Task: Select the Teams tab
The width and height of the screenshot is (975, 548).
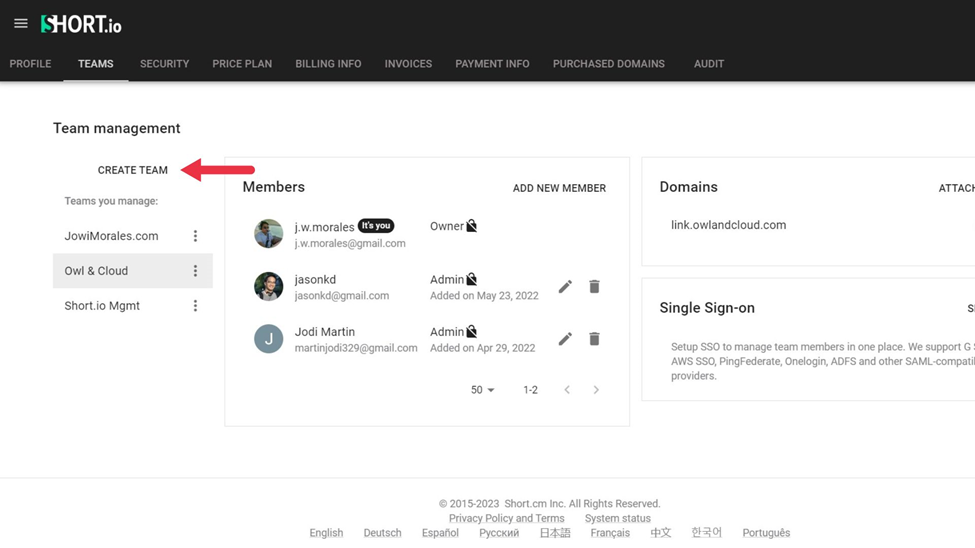Action: [96, 63]
